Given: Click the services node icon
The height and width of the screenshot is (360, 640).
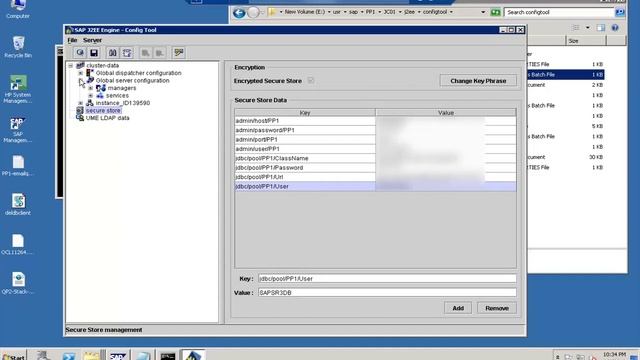Looking at the screenshot, I should pos(100,96).
